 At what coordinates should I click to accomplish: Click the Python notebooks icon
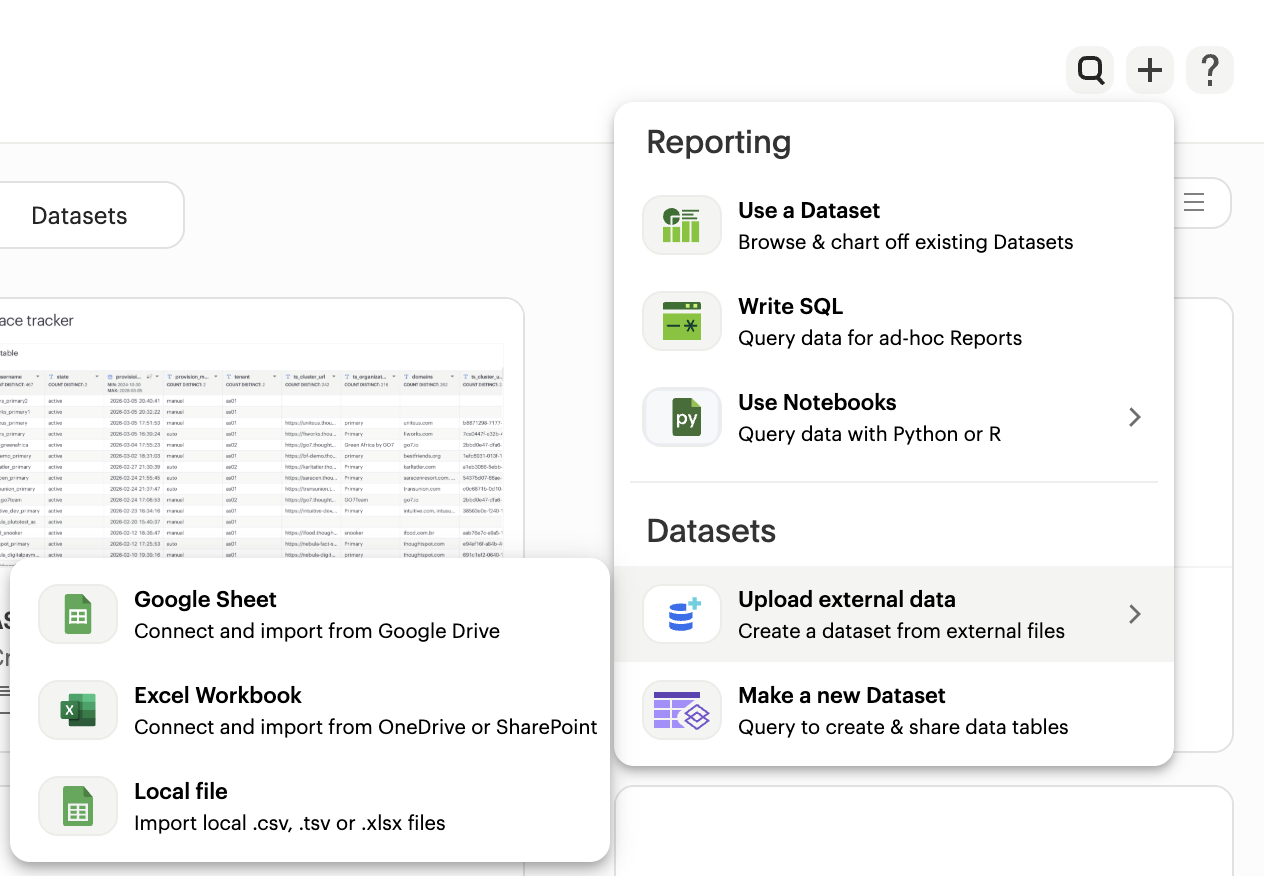click(x=681, y=417)
